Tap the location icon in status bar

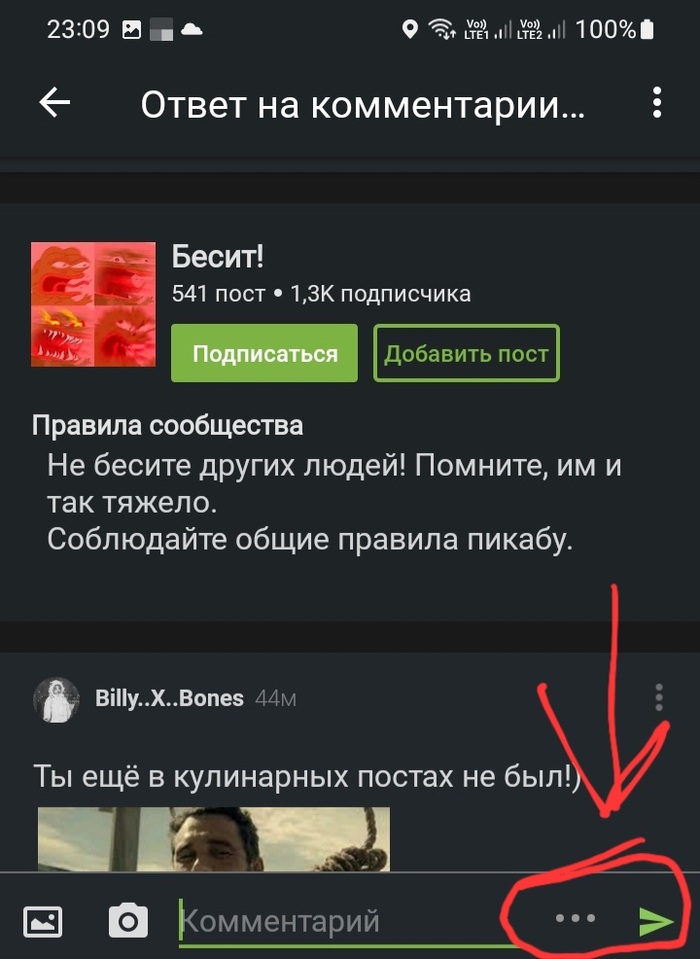410,29
